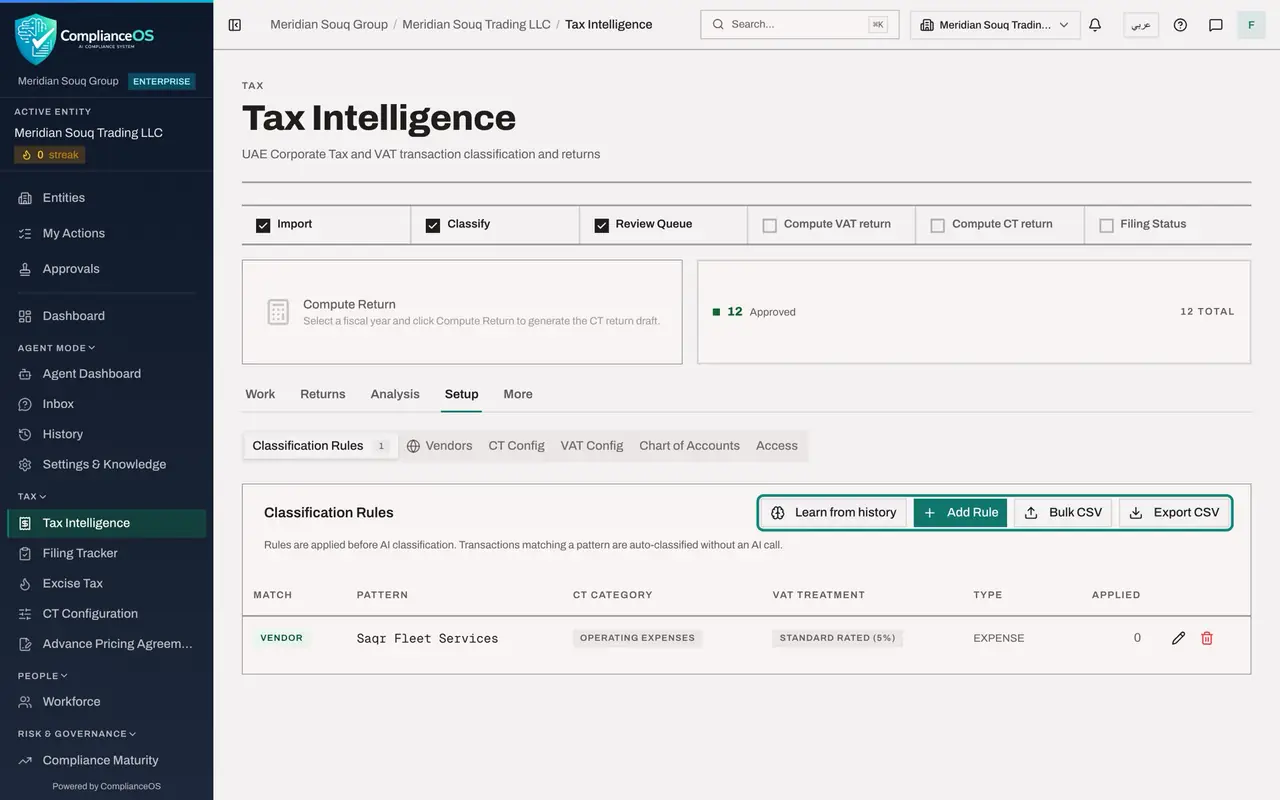Switch the language to Arabic

click(x=1141, y=25)
